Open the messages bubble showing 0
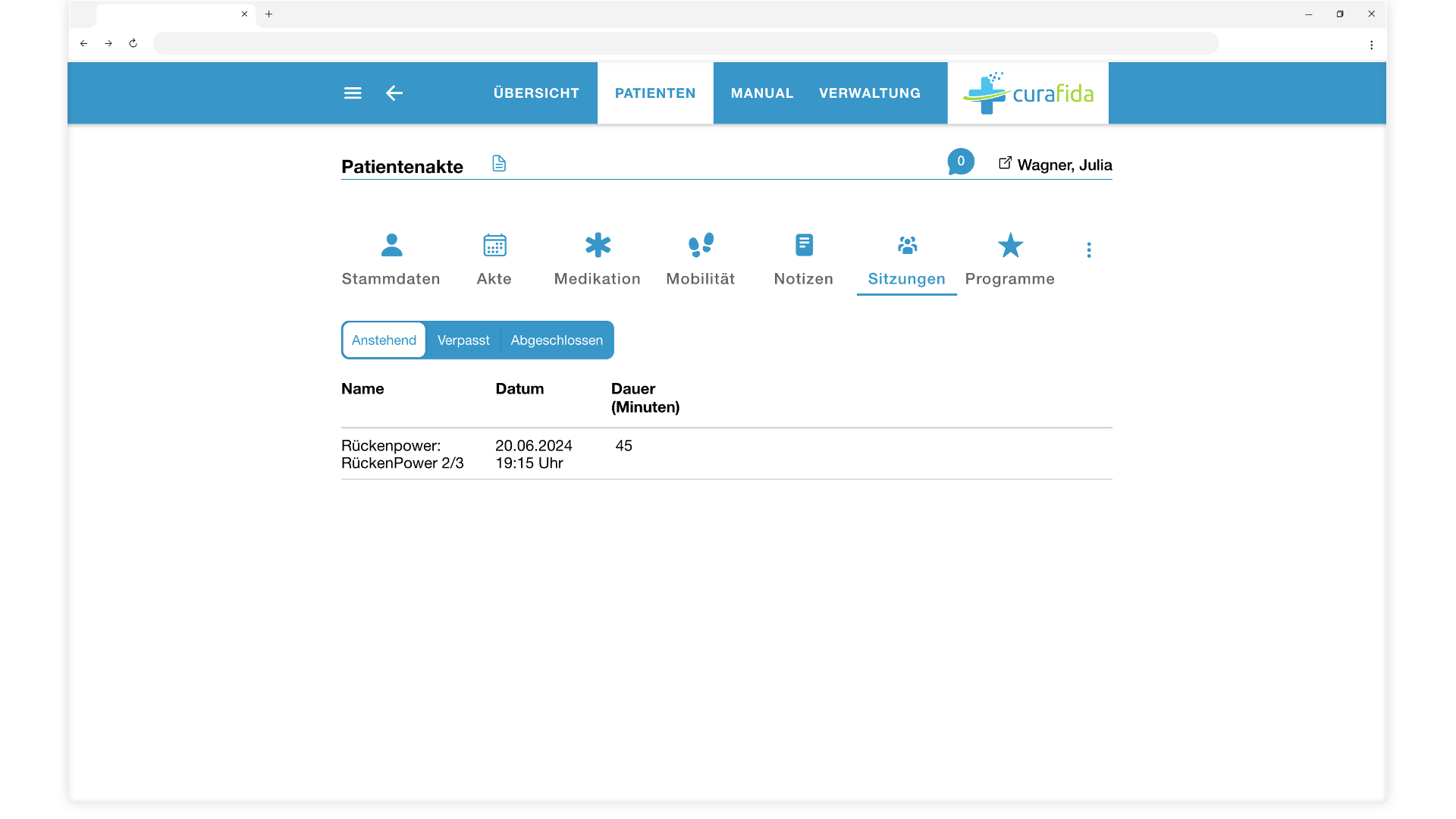 tap(961, 162)
